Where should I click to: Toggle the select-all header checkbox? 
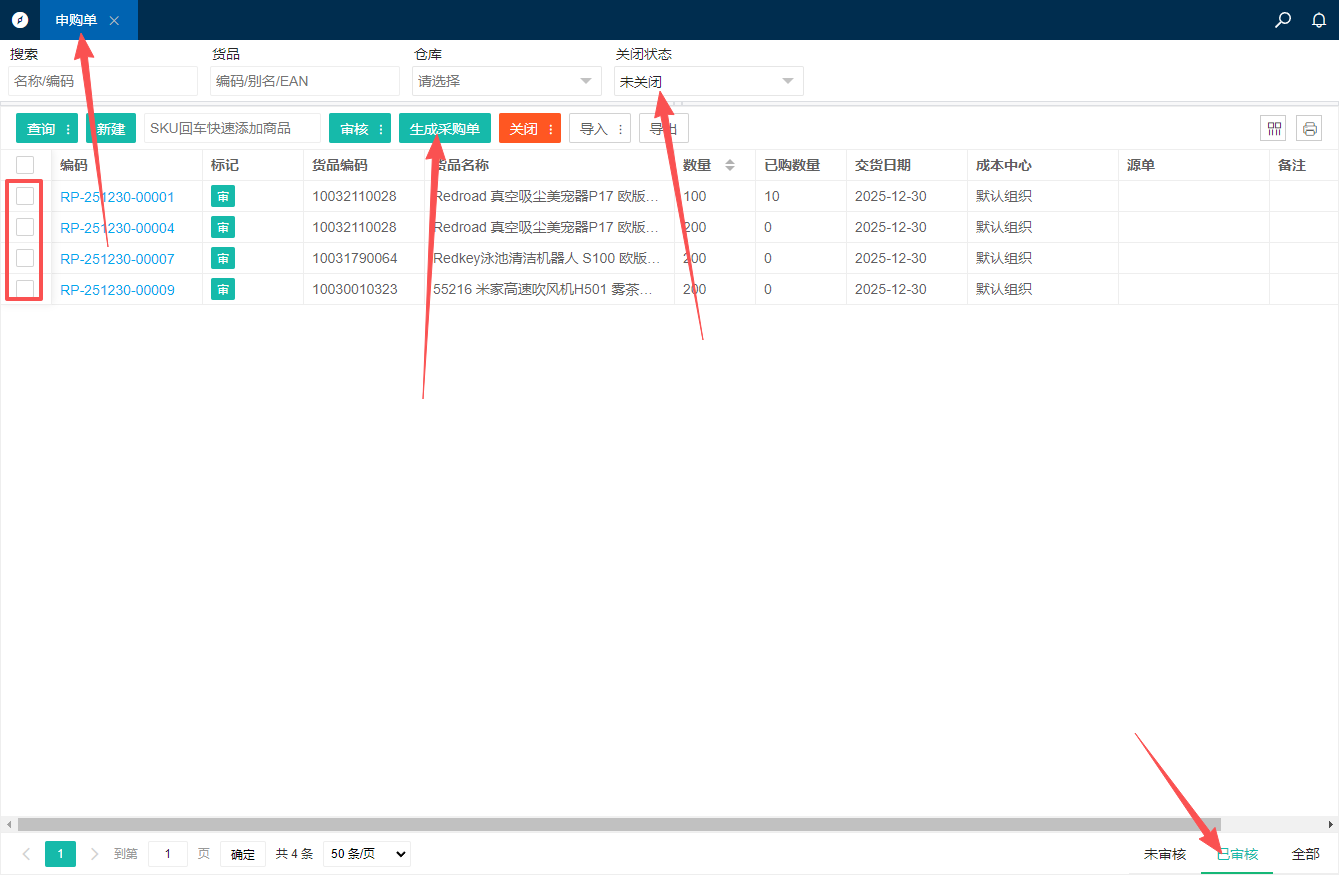(x=25, y=165)
